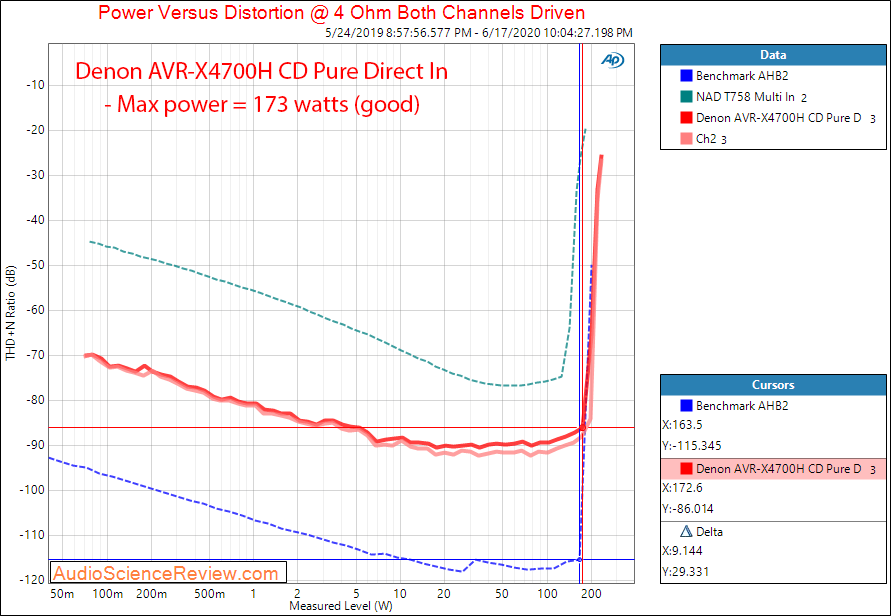Image resolution: width=891 pixels, height=616 pixels.
Task: Click Delta X value 9.144
Action: [682, 551]
